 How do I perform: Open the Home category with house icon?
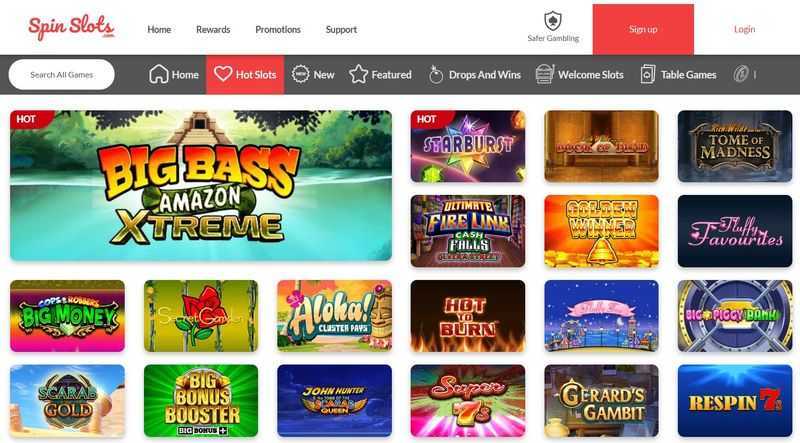tap(159, 74)
